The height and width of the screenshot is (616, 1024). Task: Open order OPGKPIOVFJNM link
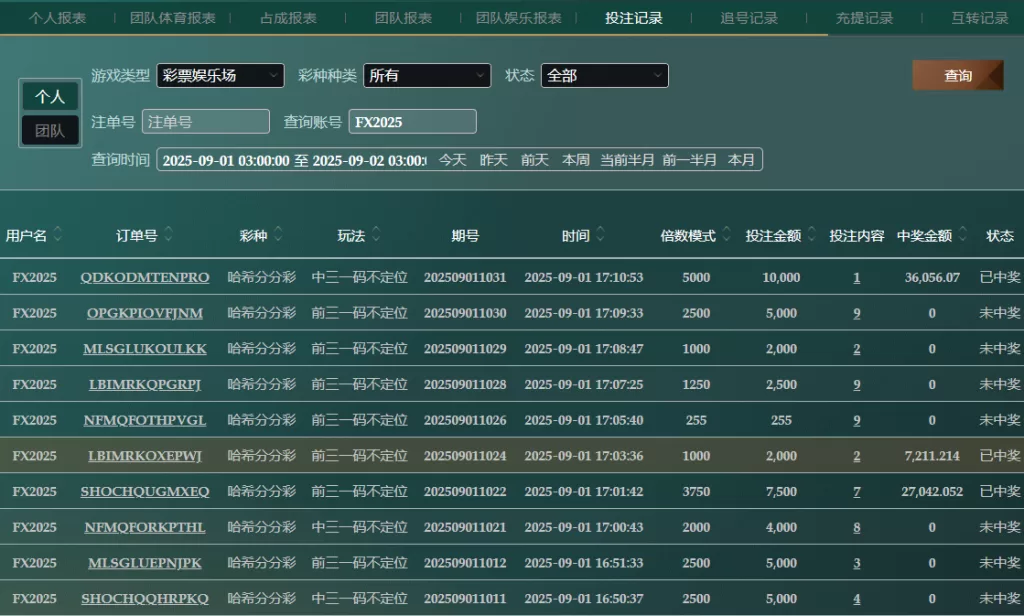[145, 314]
